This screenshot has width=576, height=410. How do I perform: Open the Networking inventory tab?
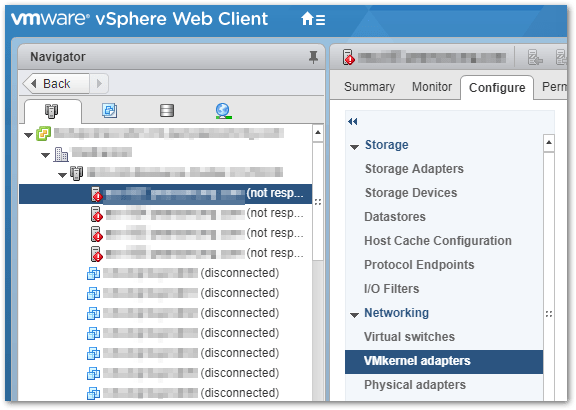click(x=223, y=111)
